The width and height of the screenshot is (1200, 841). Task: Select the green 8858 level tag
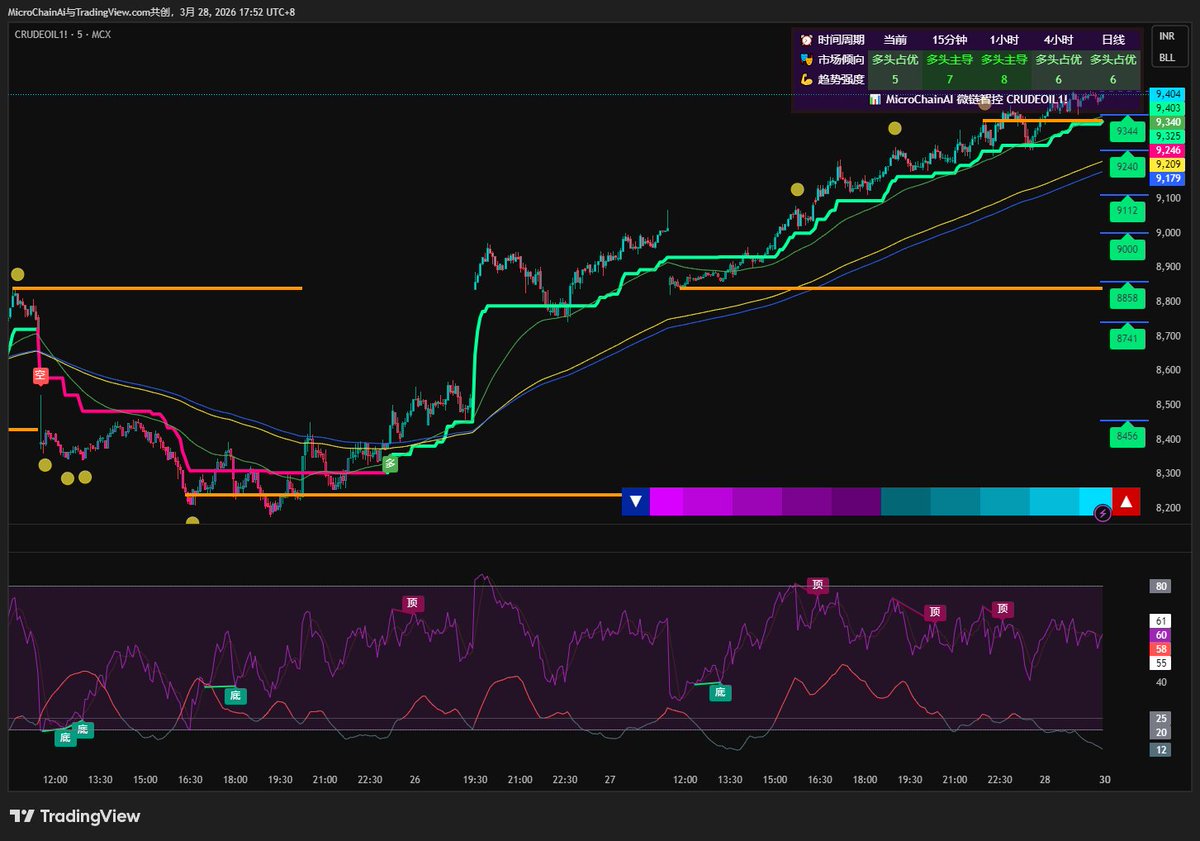1128,298
